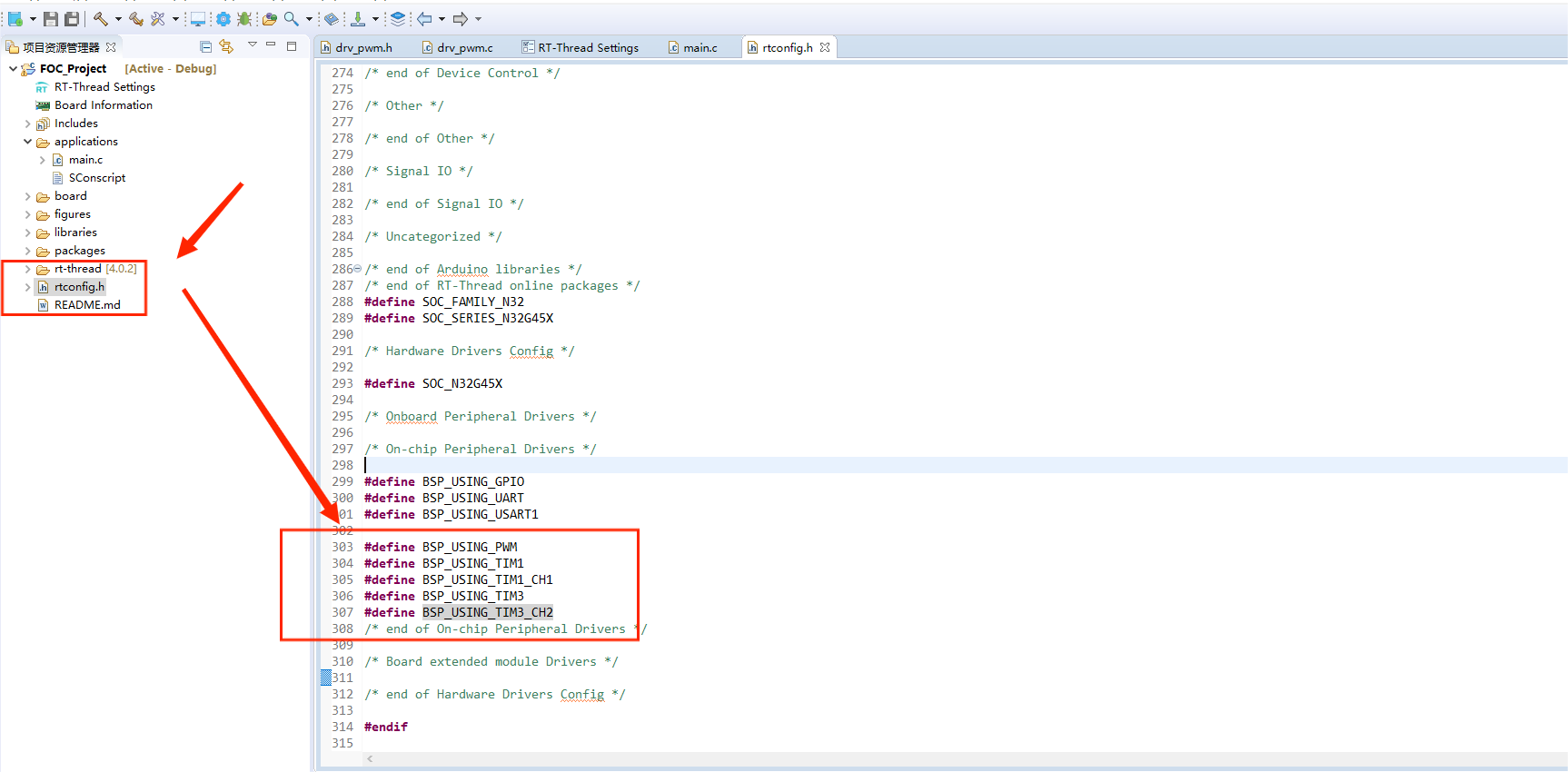Open the project explorer view menu triangle
Image resolution: width=1568 pixels, height=772 pixels.
tap(253, 45)
